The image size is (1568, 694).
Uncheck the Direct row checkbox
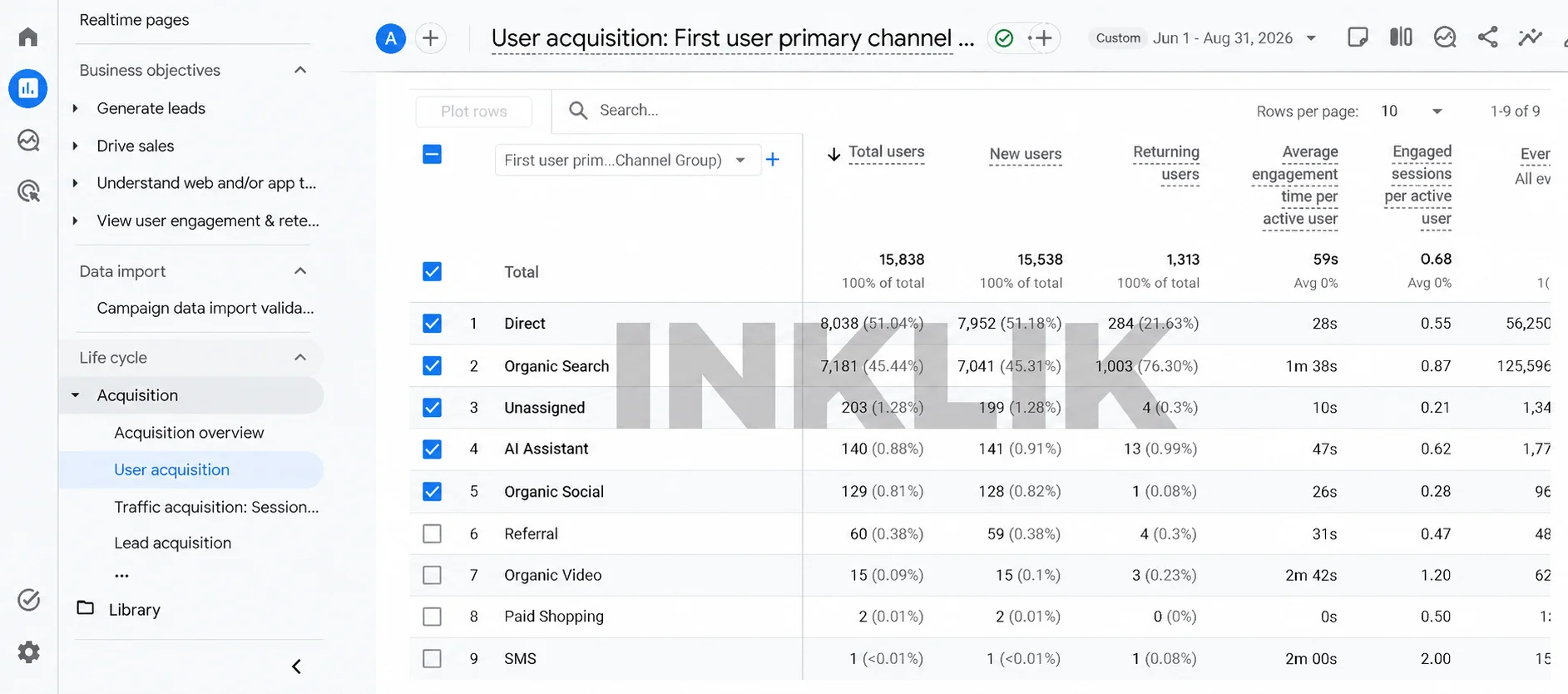tap(432, 323)
